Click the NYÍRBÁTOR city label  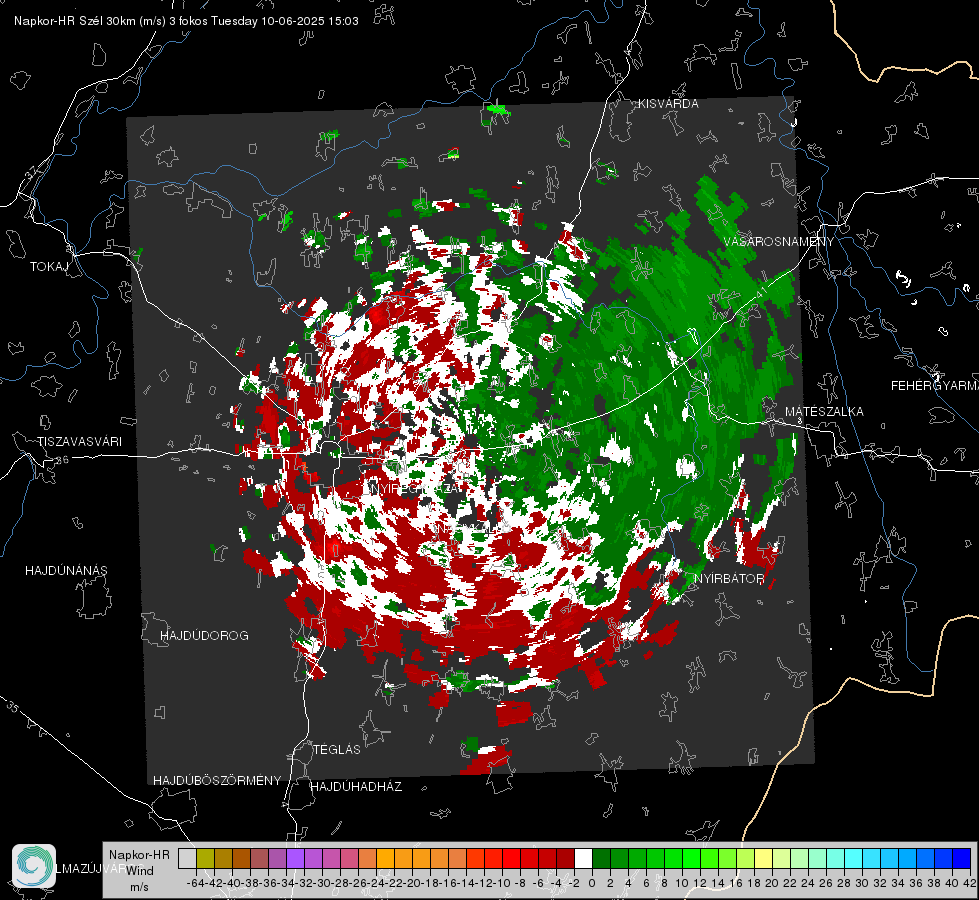pyautogui.click(x=729, y=579)
